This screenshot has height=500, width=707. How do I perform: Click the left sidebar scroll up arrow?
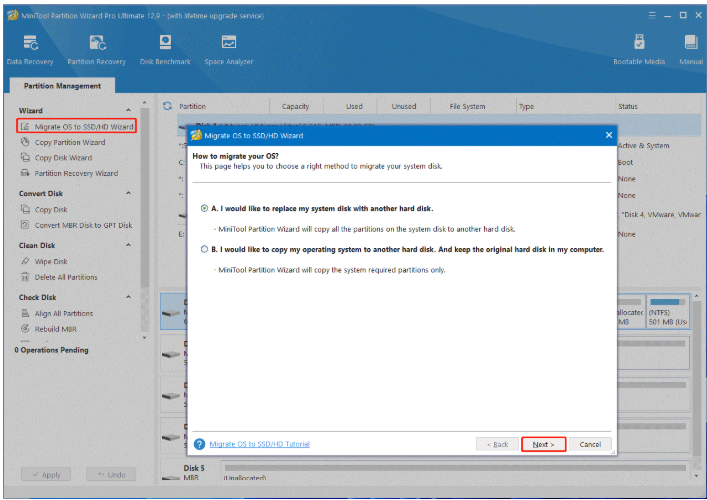145,103
